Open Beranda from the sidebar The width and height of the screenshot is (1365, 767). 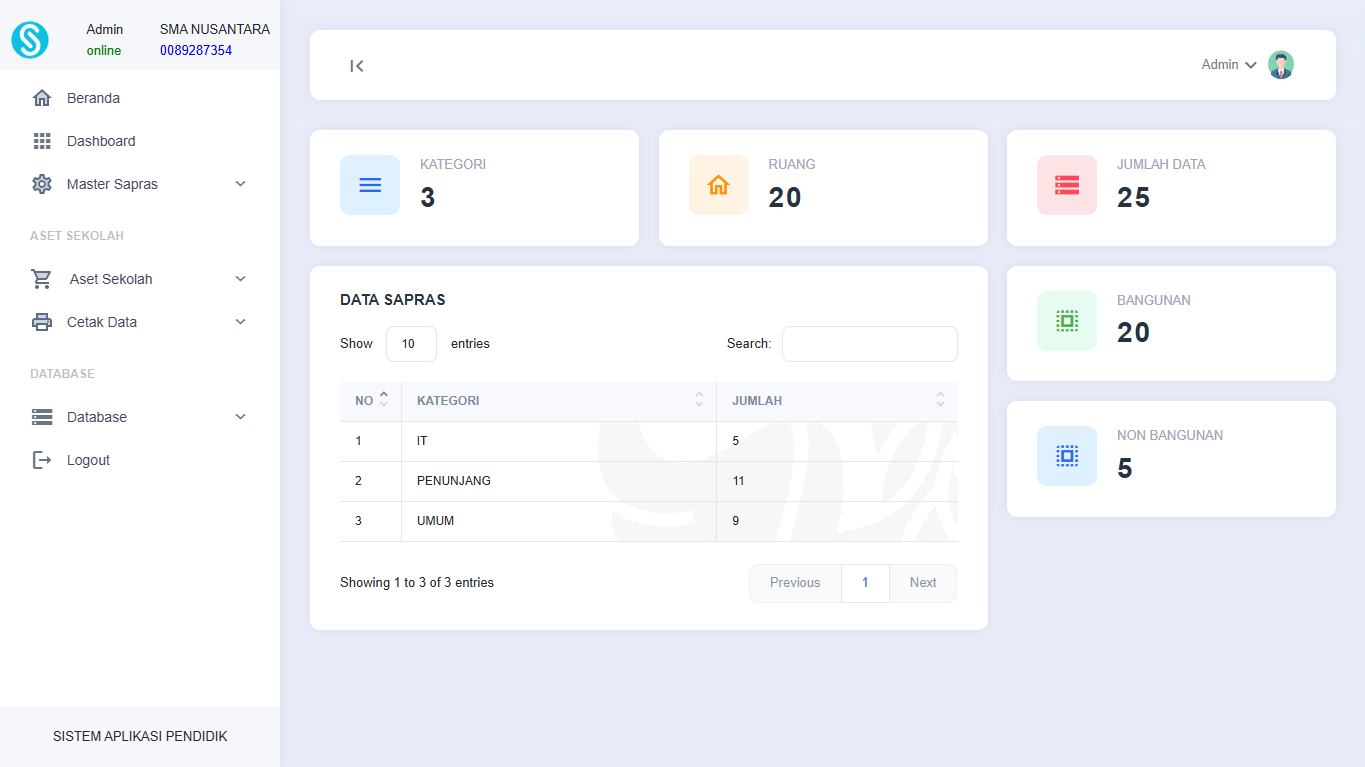(x=93, y=98)
